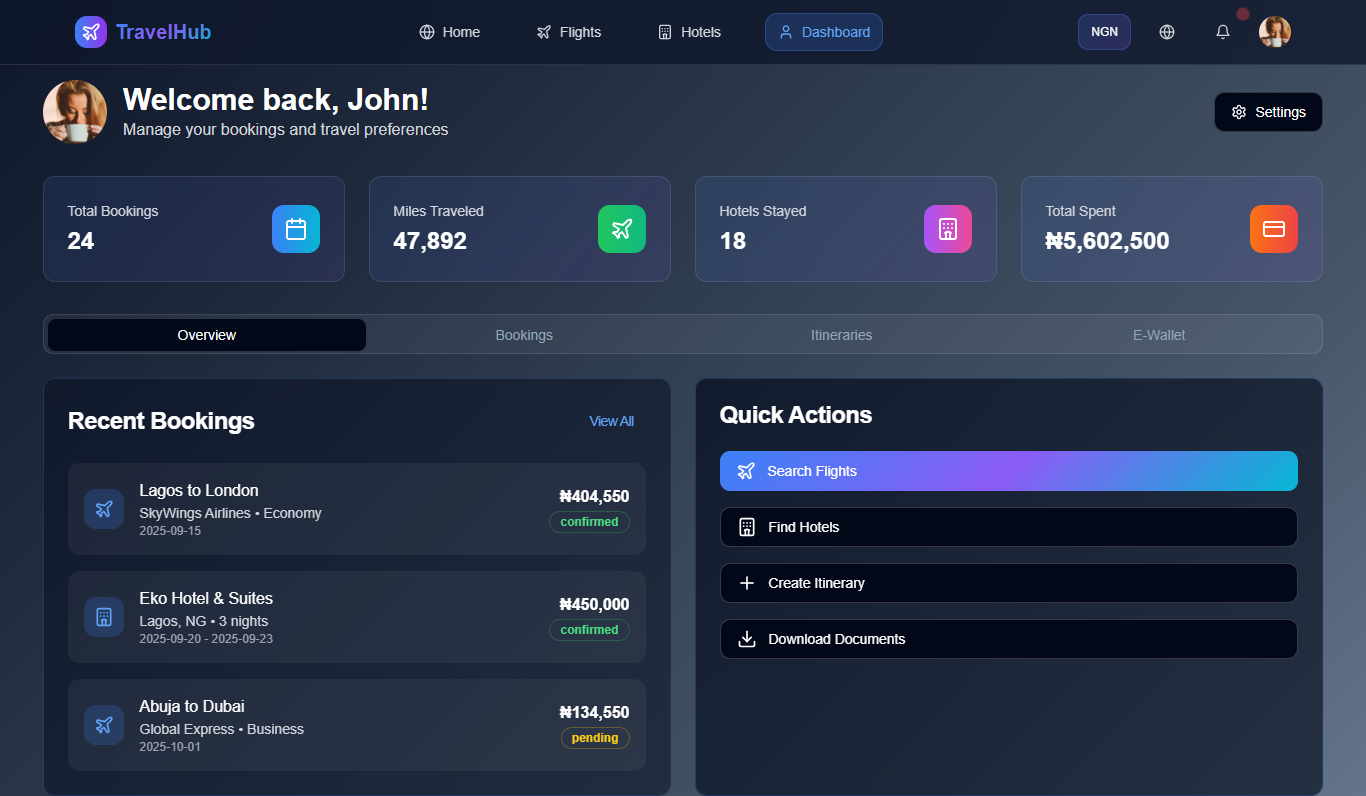Click the orange Total Spent card icon
Image resolution: width=1366 pixels, height=796 pixels.
click(1274, 229)
